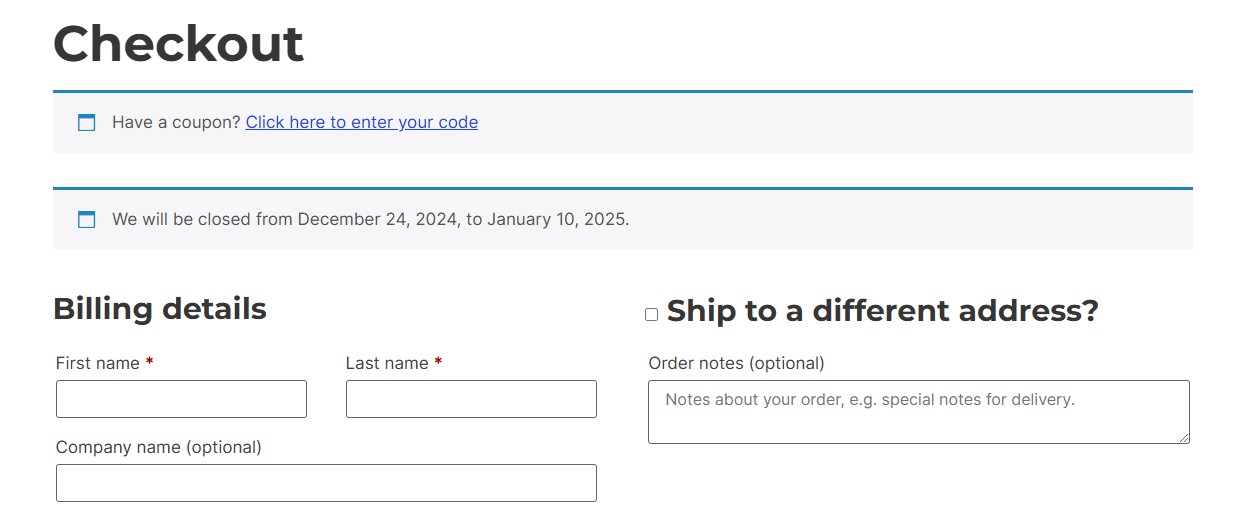Screen dimensions: 1235x509
Task: Click the "Order notes (optional)" label
Action: [x=737, y=363]
